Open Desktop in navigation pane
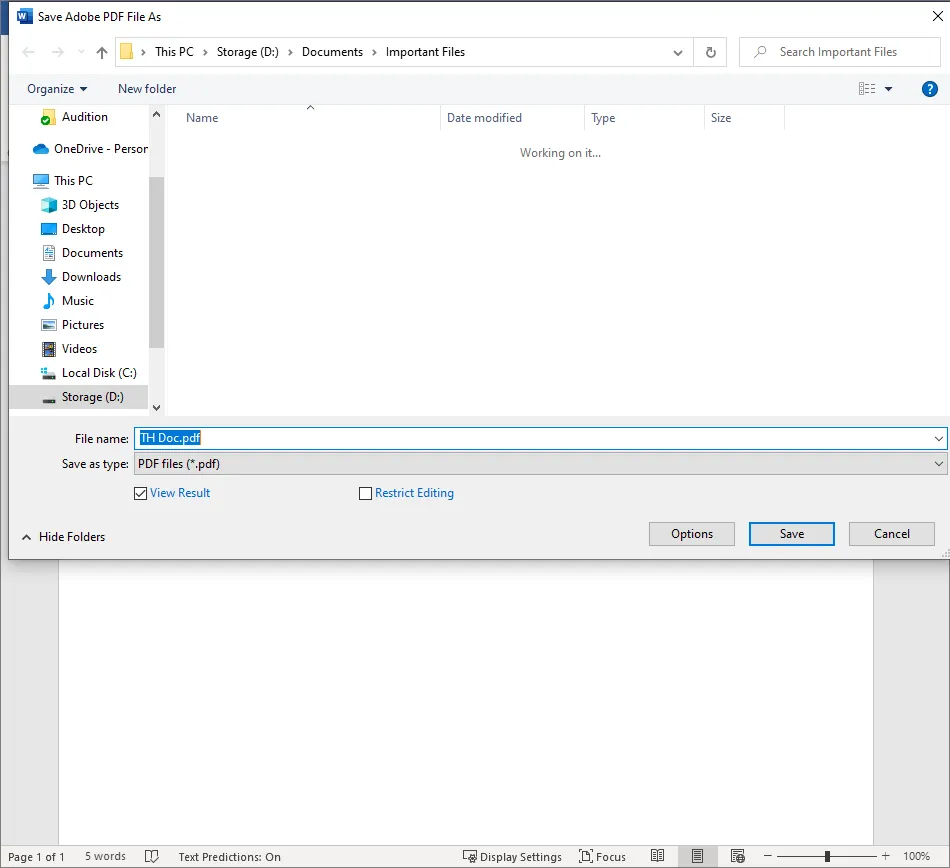The height and width of the screenshot is (868, 950). [73, 229]
